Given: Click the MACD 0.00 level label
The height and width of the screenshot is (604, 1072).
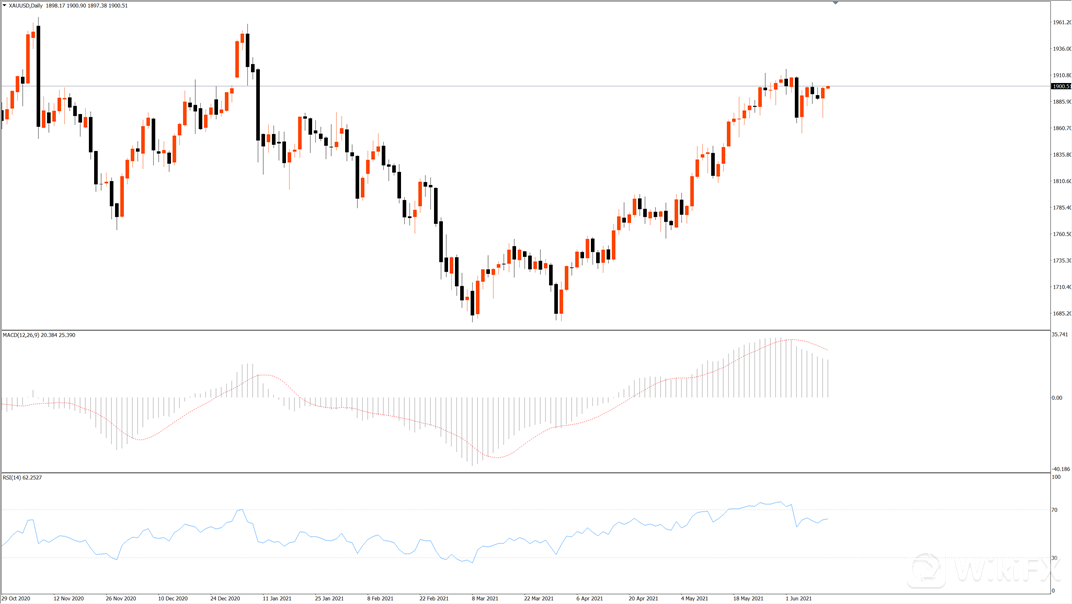Looking at the screenshot, I should tap(1058, 398).
